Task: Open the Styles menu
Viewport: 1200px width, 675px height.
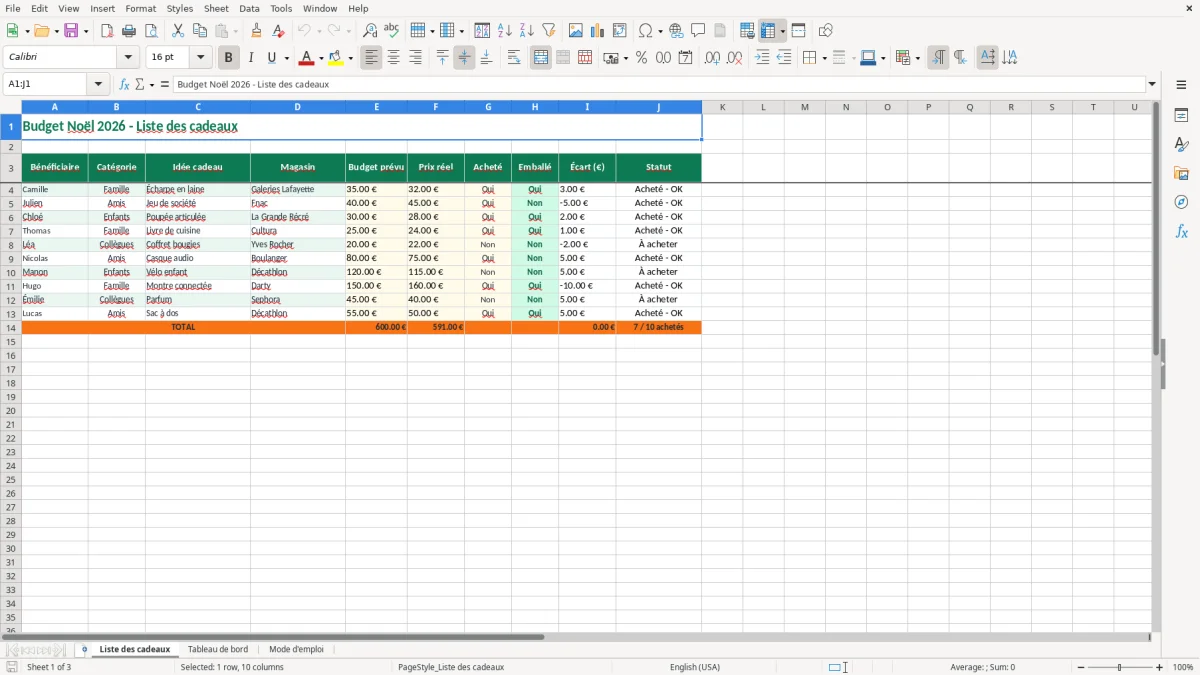Action: pyautogui.click(x=180, y=8)
